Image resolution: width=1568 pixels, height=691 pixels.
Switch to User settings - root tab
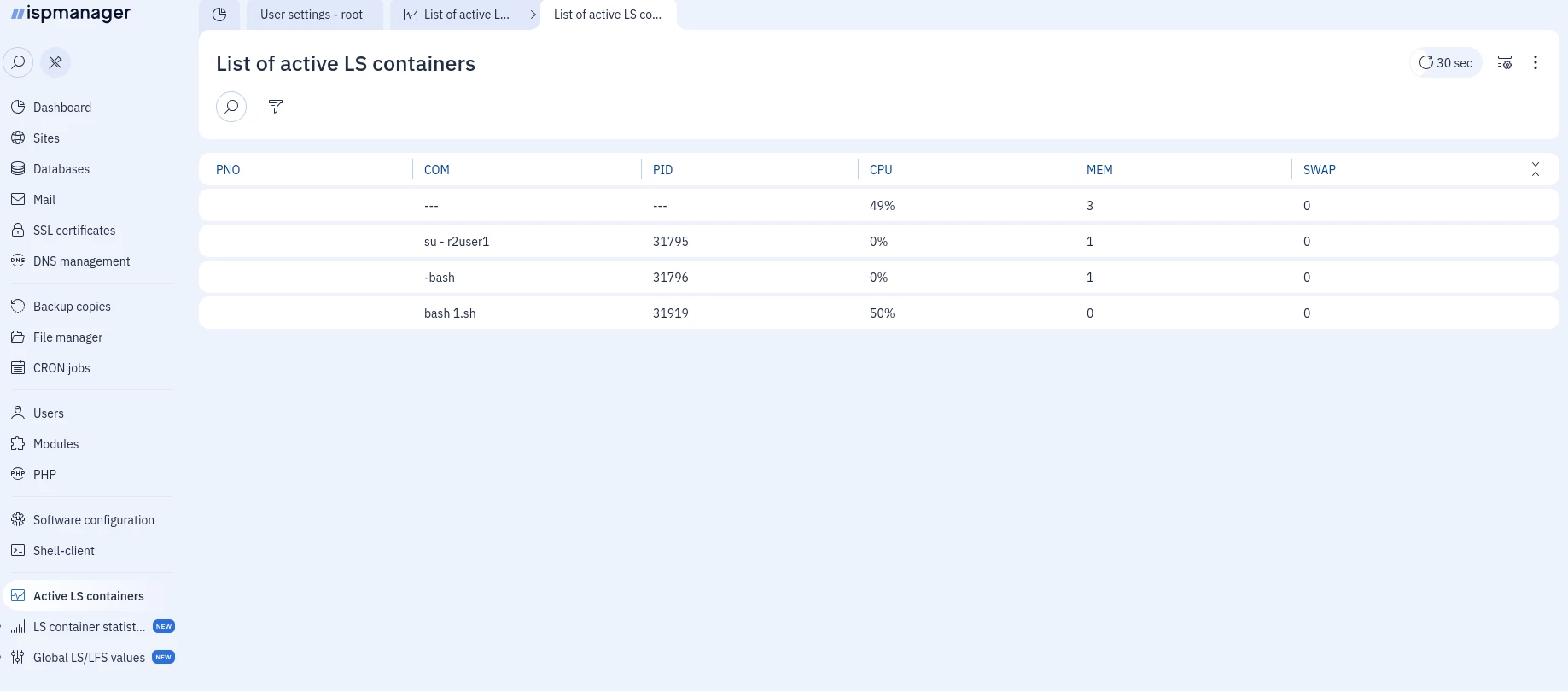pos(312,15)
